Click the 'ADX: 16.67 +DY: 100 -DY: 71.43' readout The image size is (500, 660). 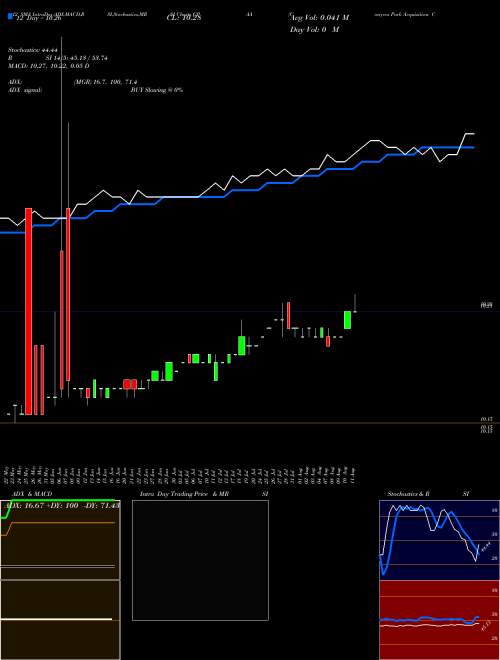tap(62, 505)
